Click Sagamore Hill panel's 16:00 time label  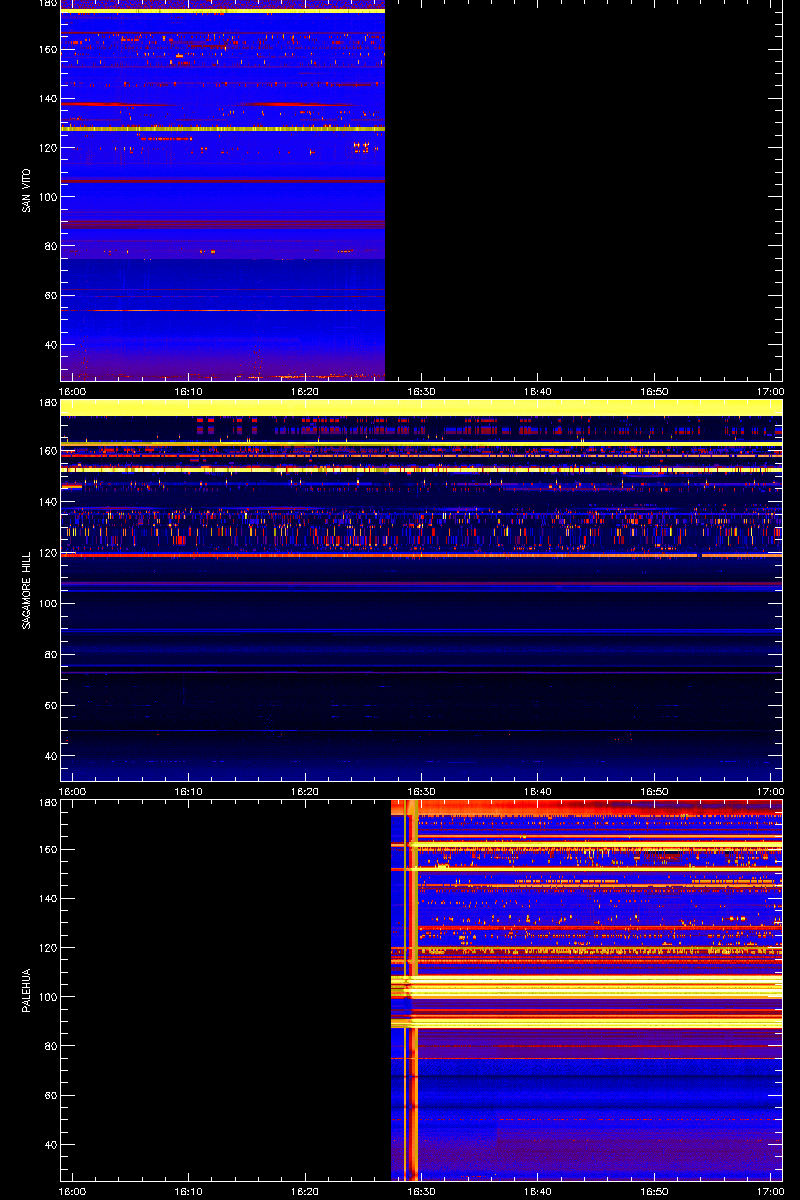(x=73, y=792)
